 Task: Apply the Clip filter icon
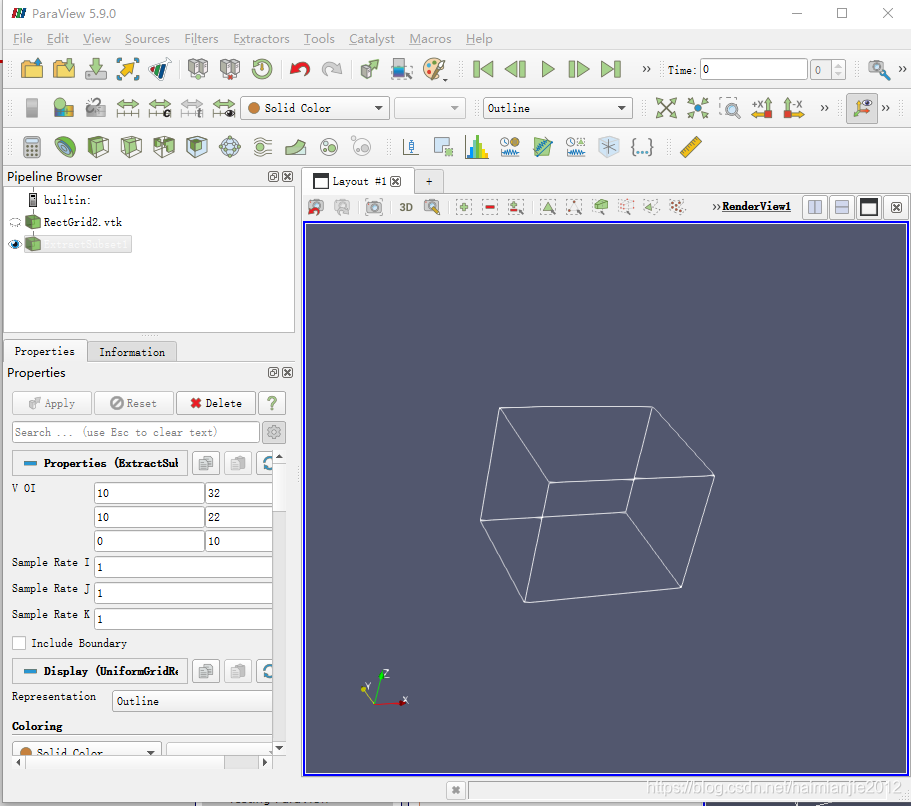coord(98,147)
